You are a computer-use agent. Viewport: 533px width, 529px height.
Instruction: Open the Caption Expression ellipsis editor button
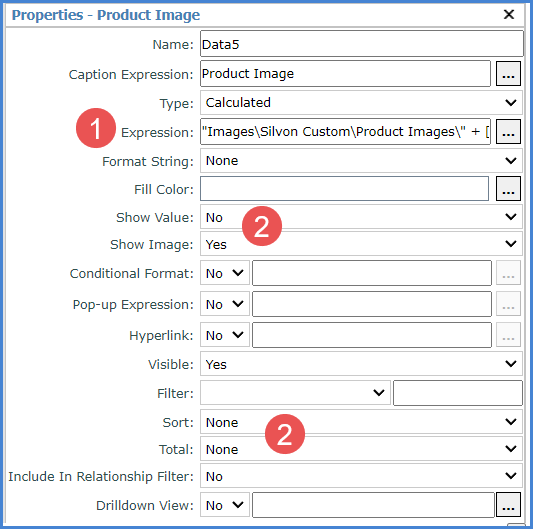pyautogui.click(x=508, y=74)
